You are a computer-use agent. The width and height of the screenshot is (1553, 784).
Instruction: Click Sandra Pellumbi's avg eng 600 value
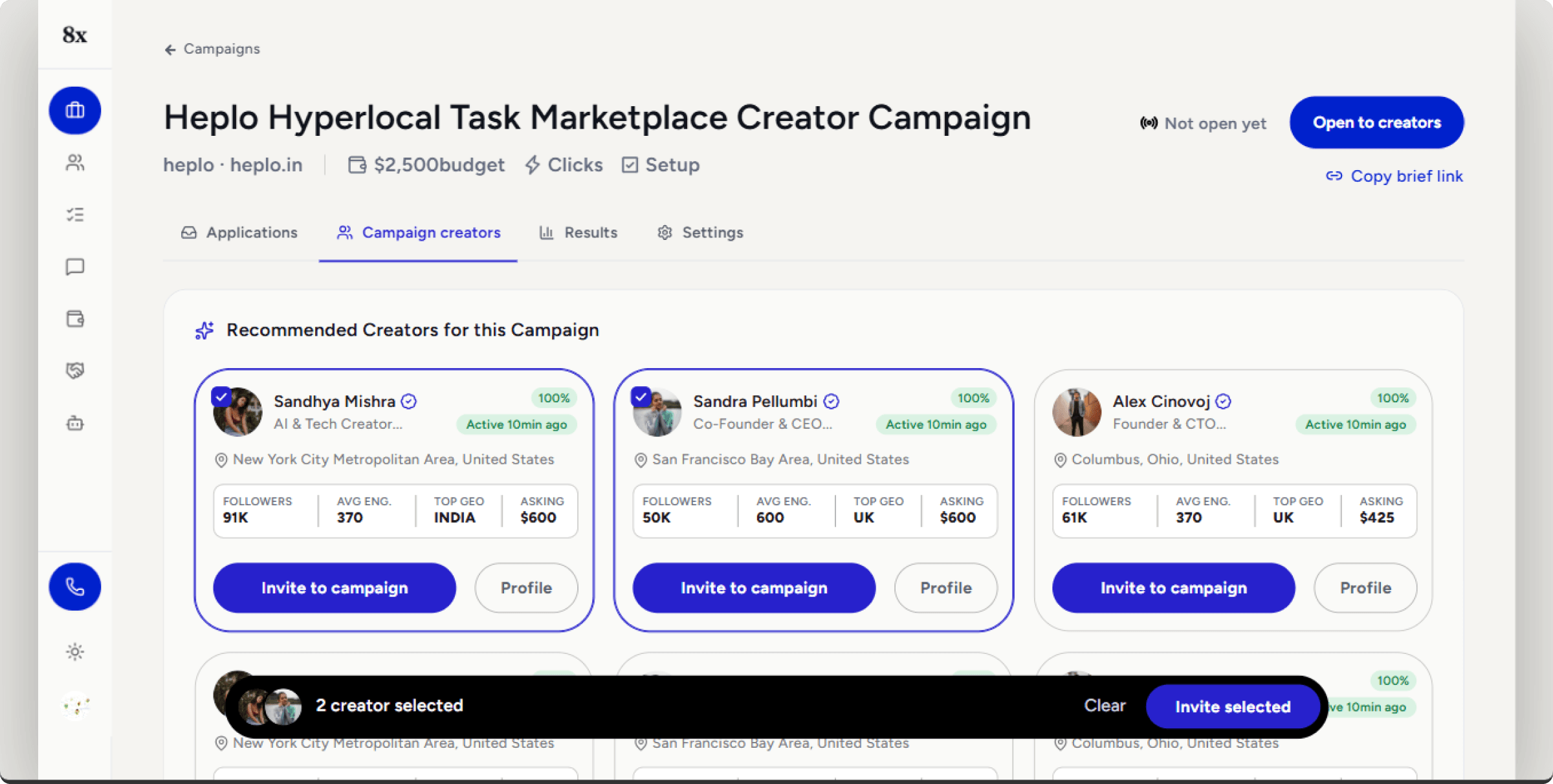pos(769,517)
